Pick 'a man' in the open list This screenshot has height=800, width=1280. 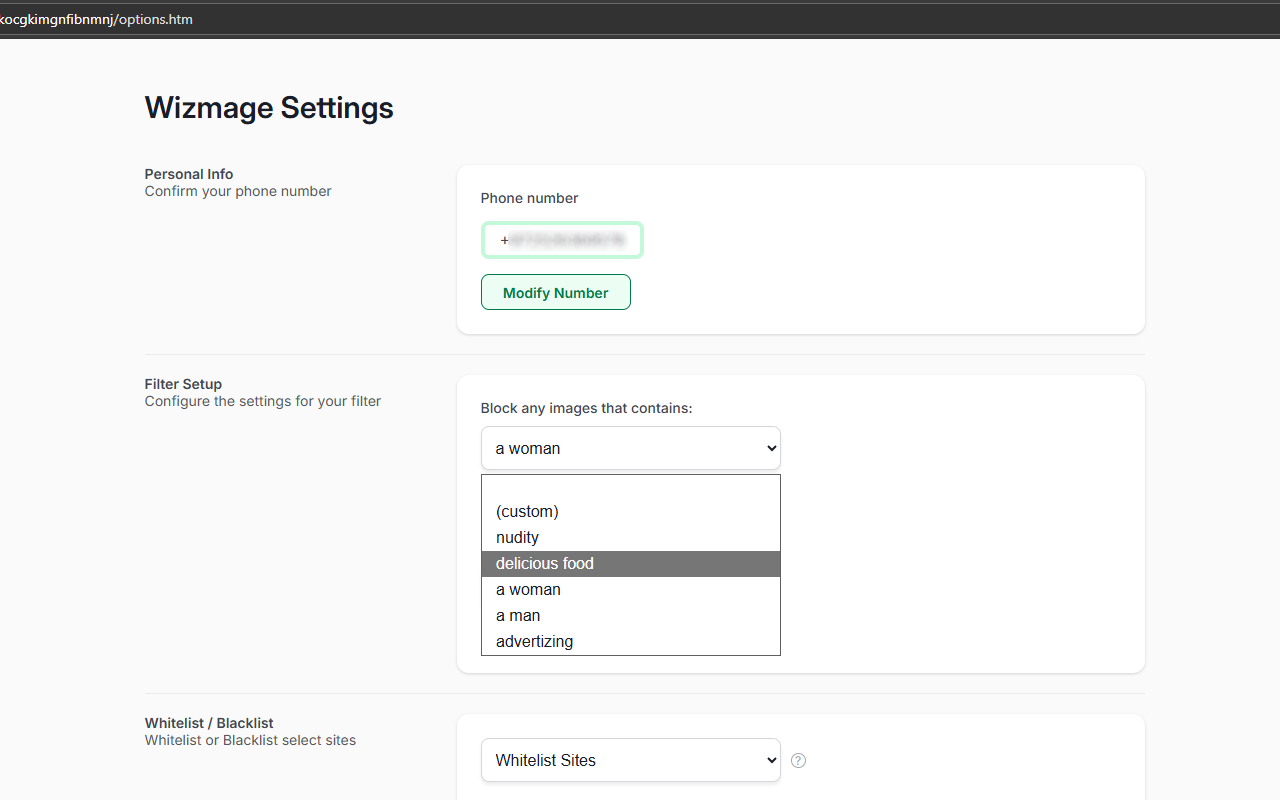(x=631, y=615)
